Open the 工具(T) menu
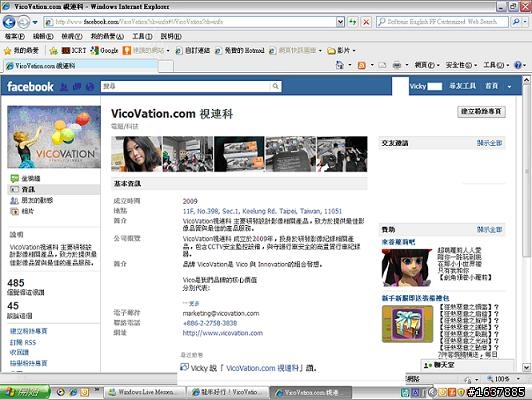 point(142,36)
